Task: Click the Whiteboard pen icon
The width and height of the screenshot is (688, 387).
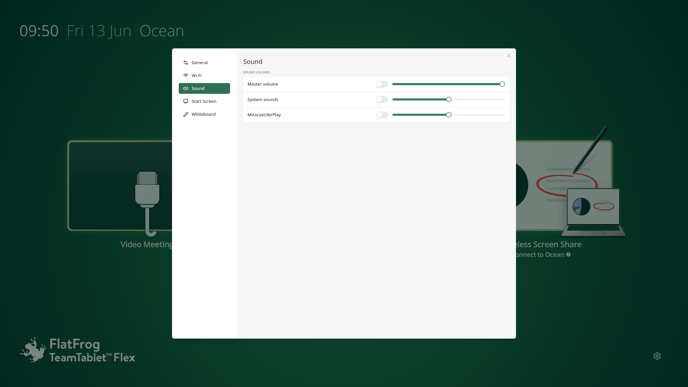Action: click(x=186, y=114)
